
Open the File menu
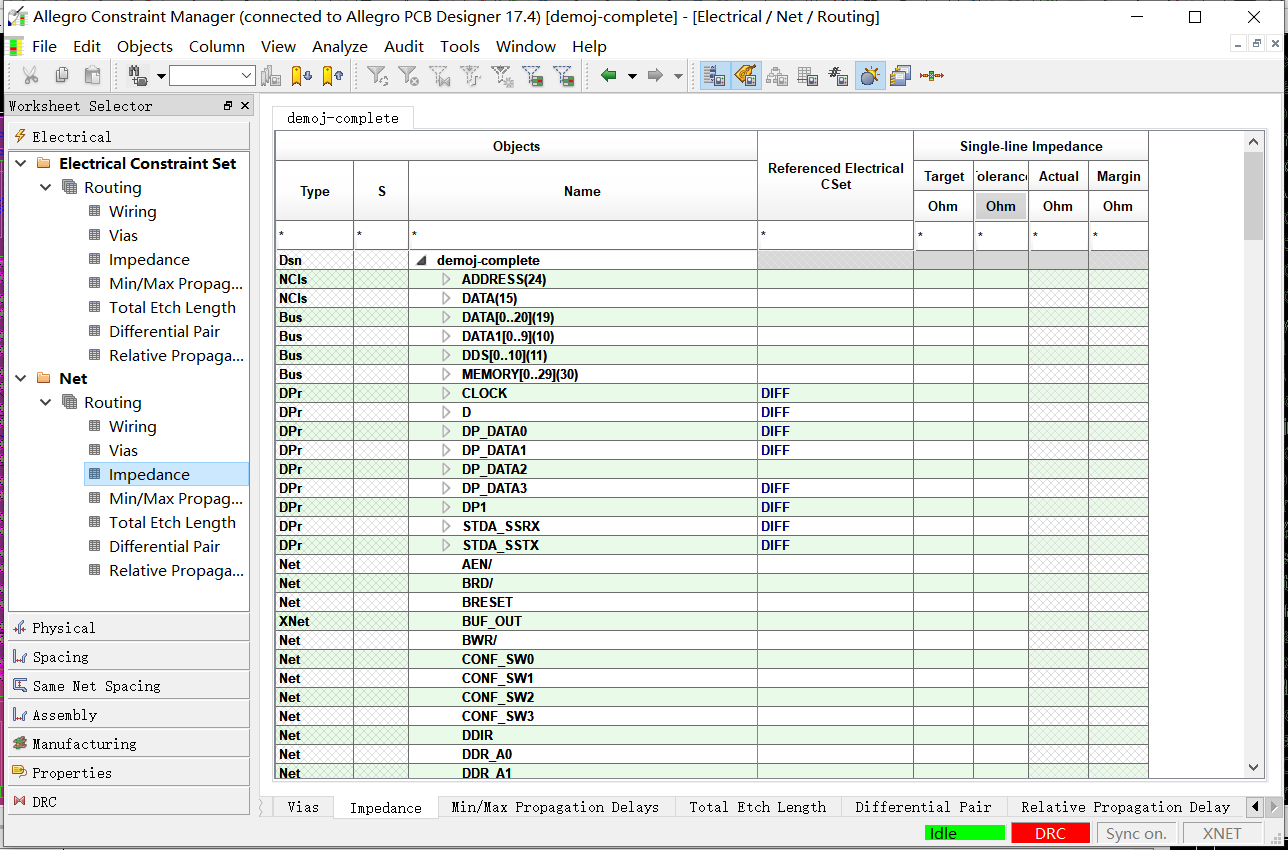(44, 46)
